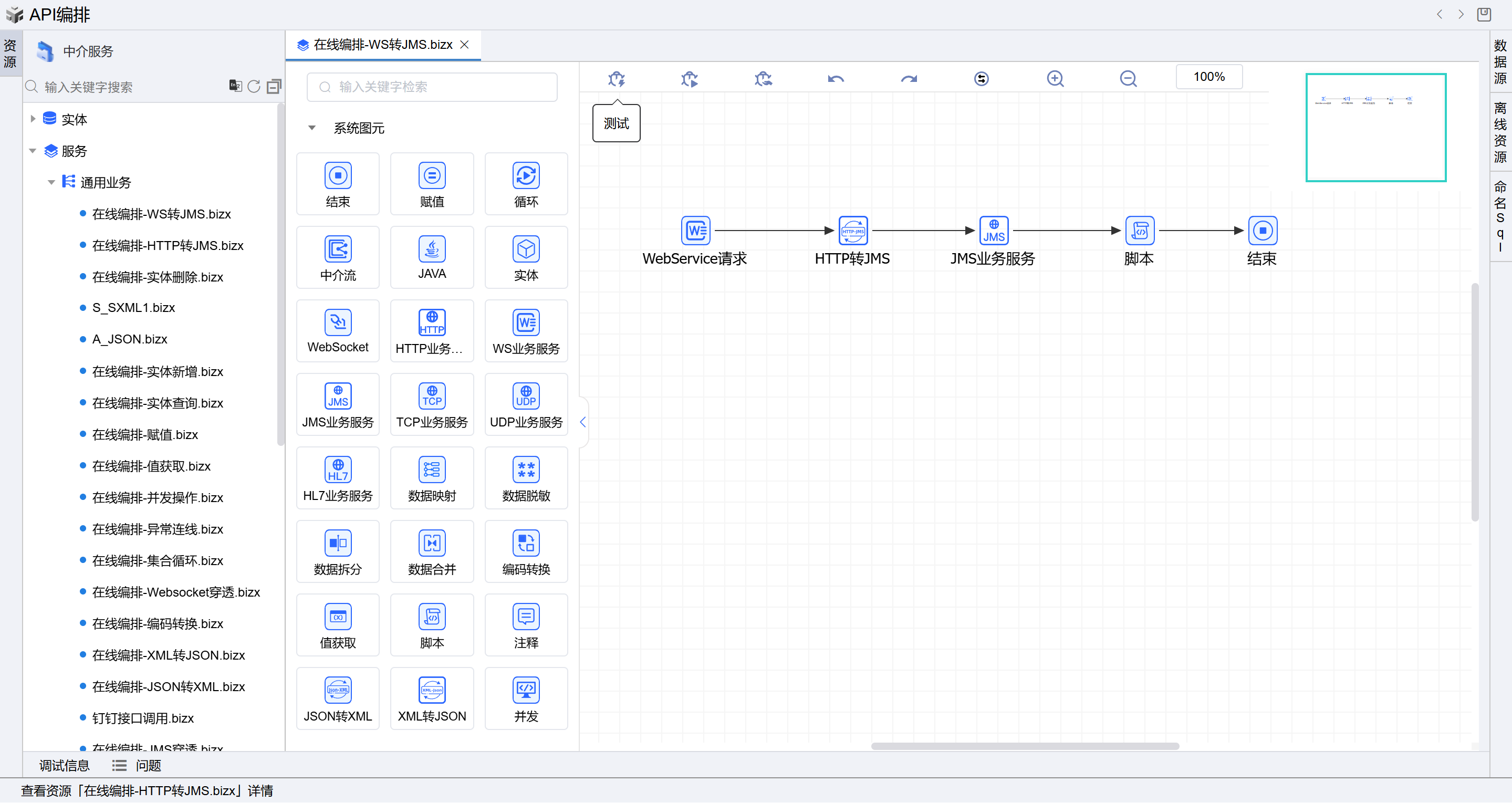The height and width of the screenshot is (803, 1512).
Task: Collapse palette panel with the left chevron handle
Action: point(583,422)
